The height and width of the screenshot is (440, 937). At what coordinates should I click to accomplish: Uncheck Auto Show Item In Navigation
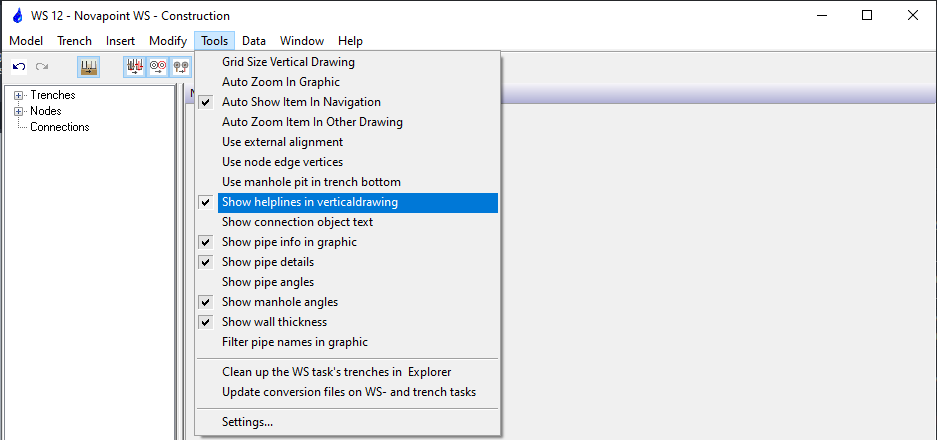[x=301, y=102]
